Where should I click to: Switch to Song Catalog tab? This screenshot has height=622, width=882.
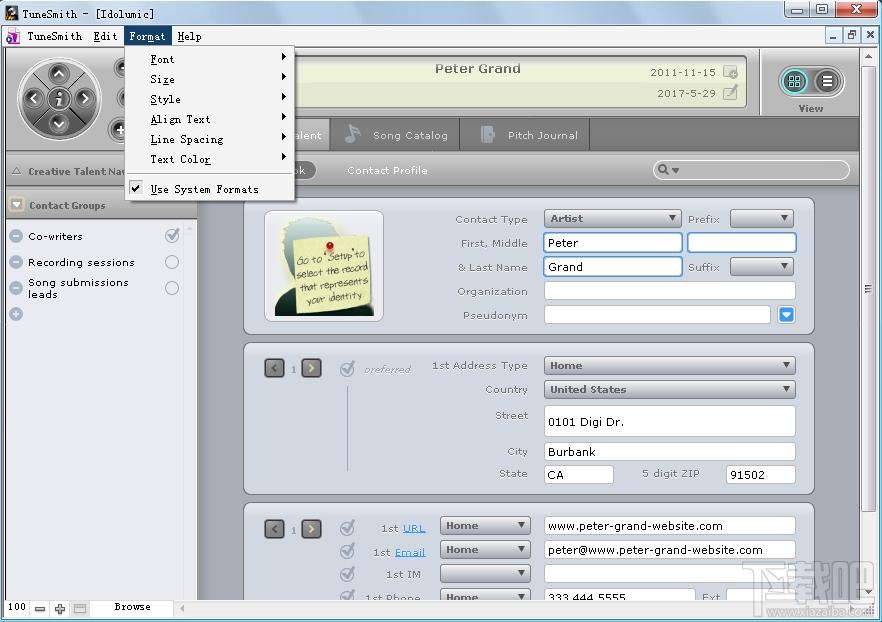395,135
